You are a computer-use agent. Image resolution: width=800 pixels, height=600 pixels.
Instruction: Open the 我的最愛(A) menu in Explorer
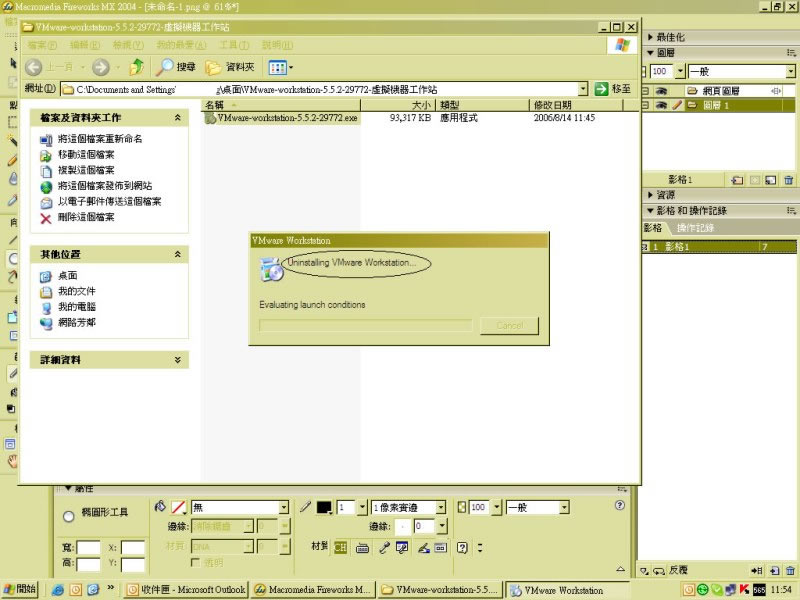tap(181, 45)
